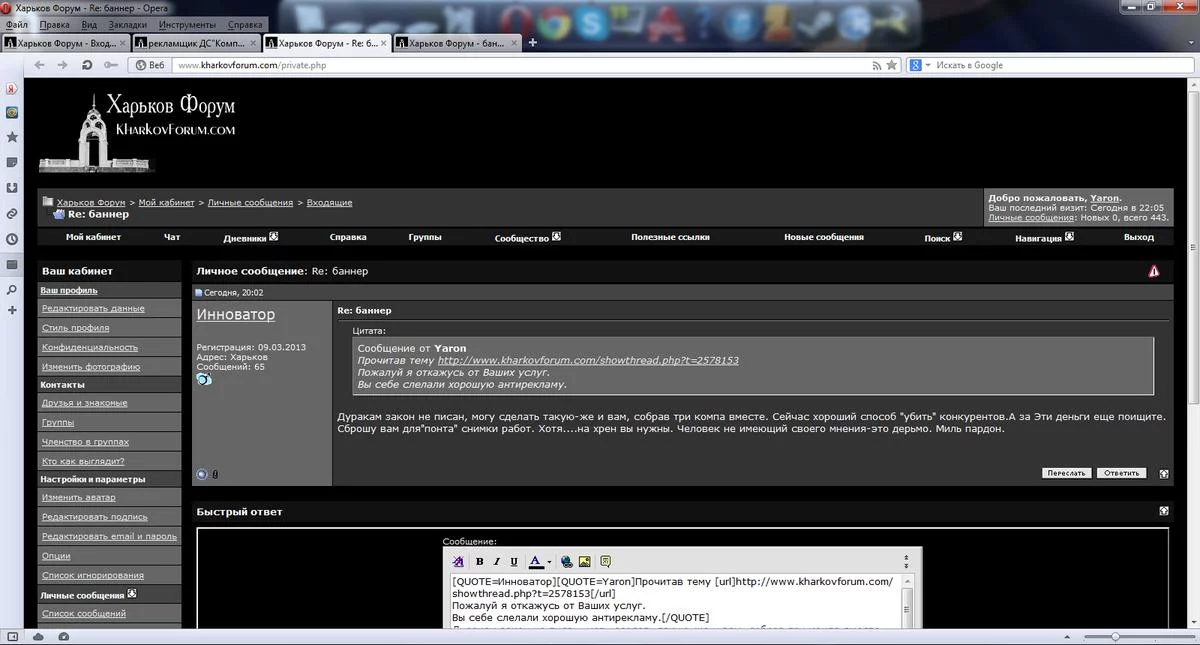The image size is (1200, 645).
Task: Switch to the рекламщик ДС tab
Action: [x=196, y=43]
